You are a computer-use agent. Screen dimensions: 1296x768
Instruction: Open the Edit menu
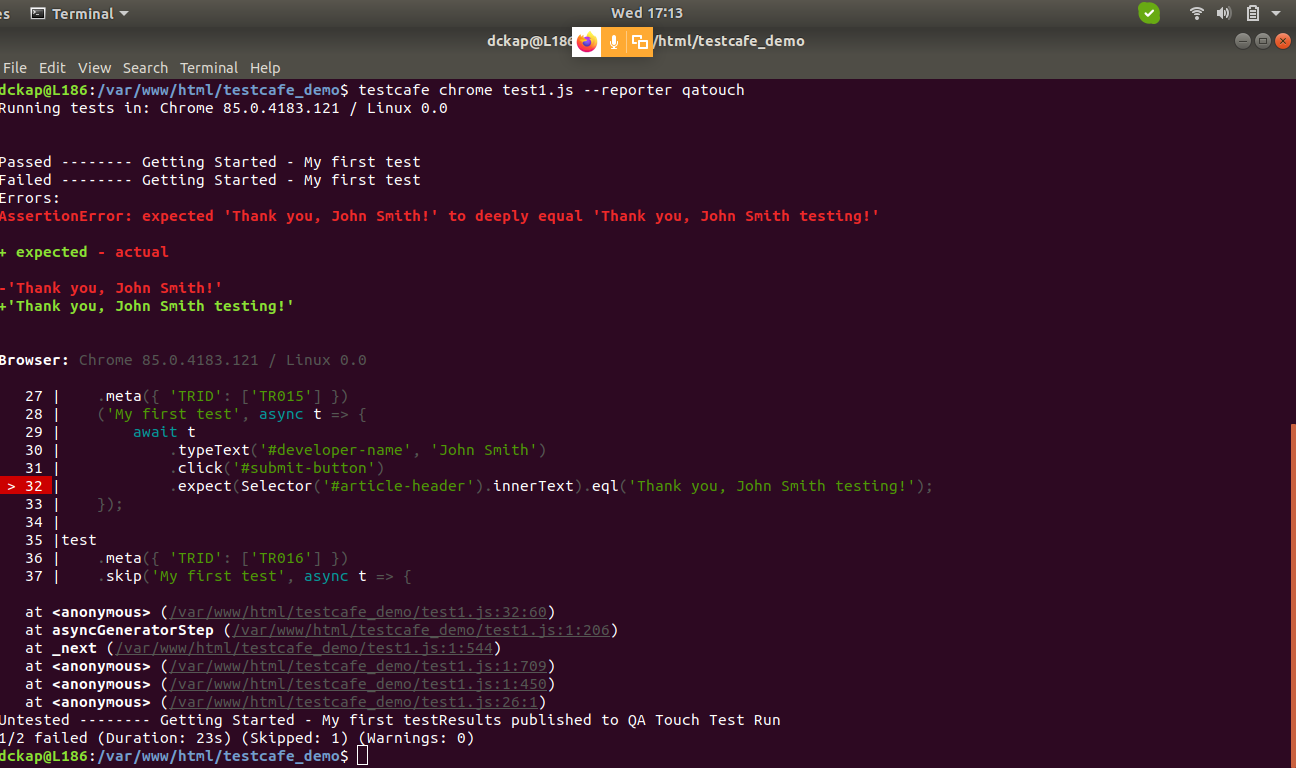click(x=52, y=68)
